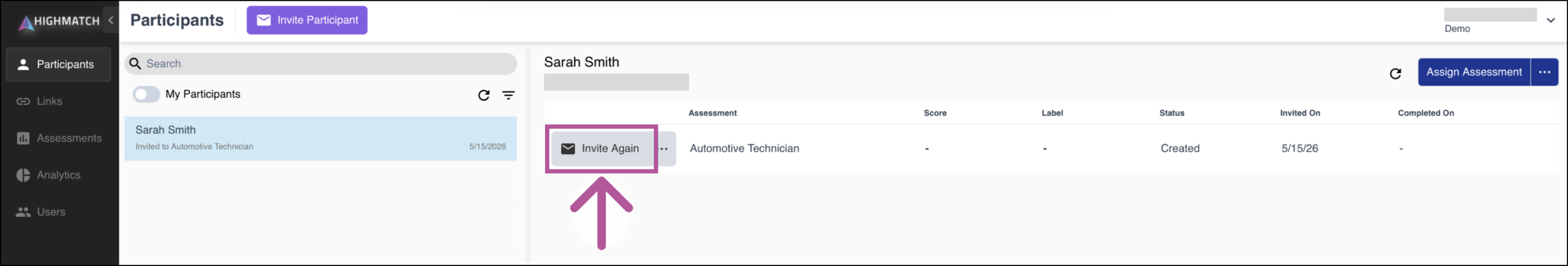Open the participant list filter icon

[x=508, y=95]
